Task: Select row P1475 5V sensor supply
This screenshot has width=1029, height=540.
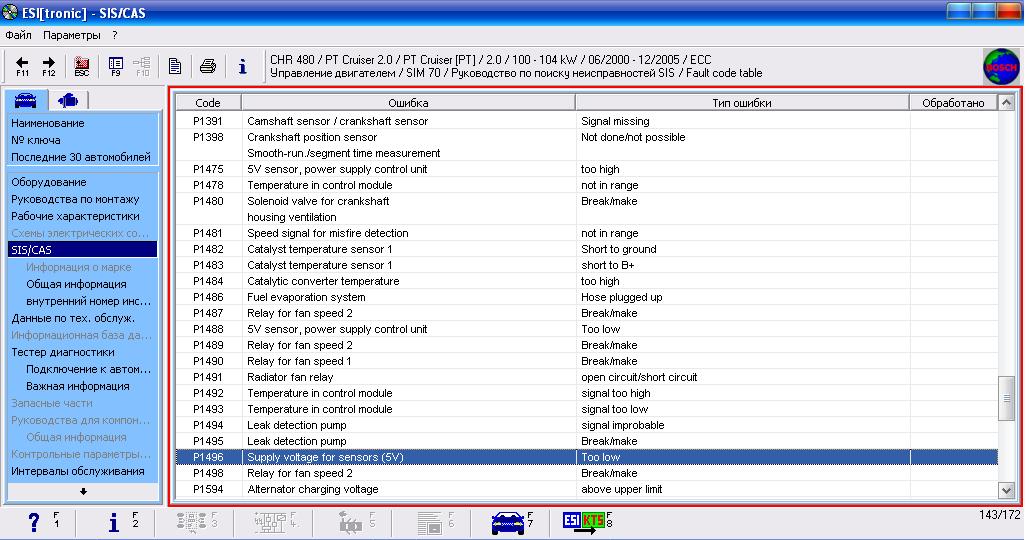Action: click(x=587, y=169)
